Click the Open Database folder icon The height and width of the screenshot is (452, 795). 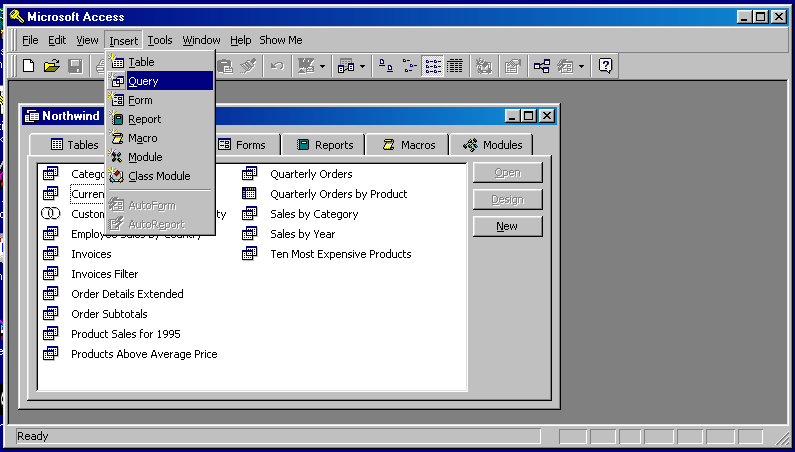pos(51,66)
